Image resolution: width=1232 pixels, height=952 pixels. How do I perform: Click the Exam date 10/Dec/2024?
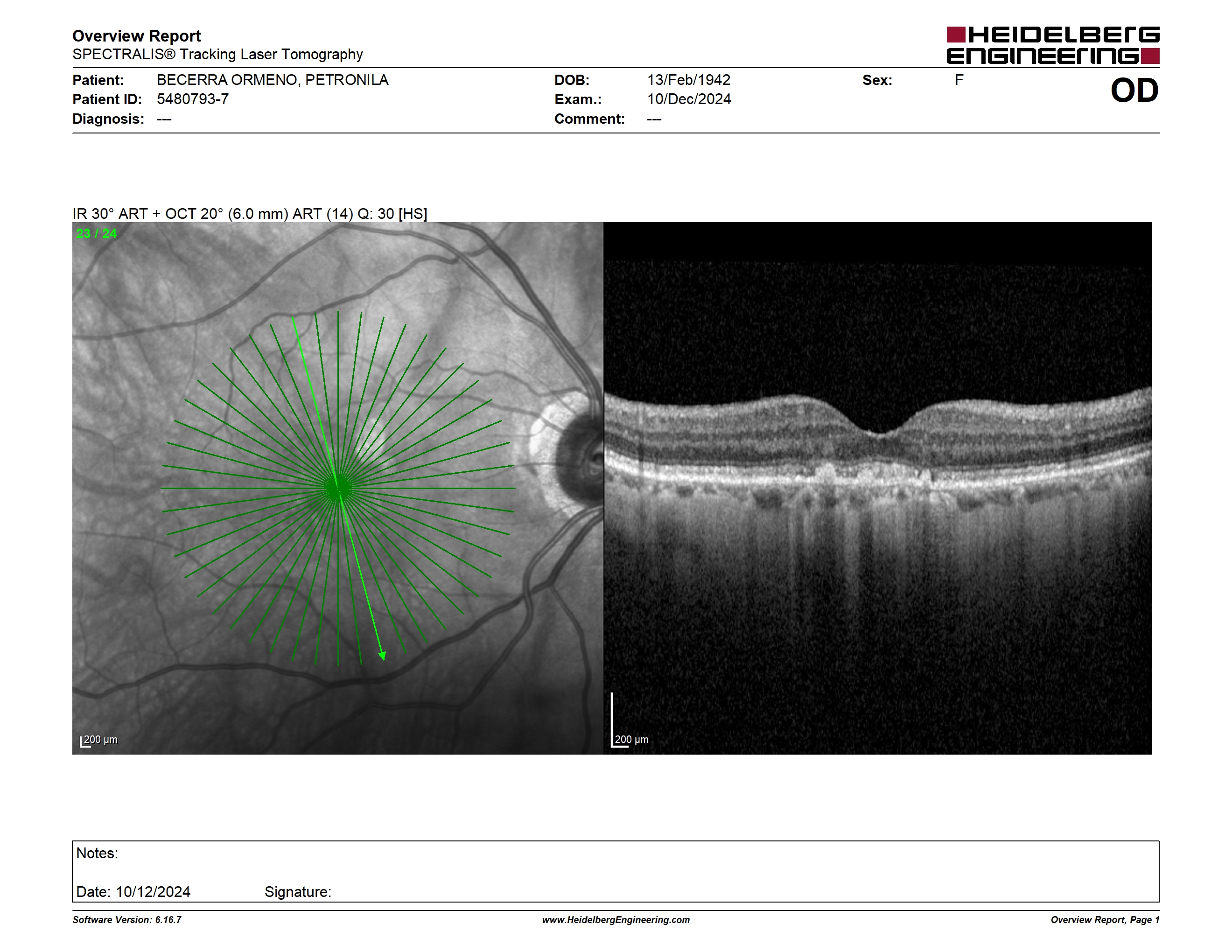pyautogui.click(x=689, y=99)
